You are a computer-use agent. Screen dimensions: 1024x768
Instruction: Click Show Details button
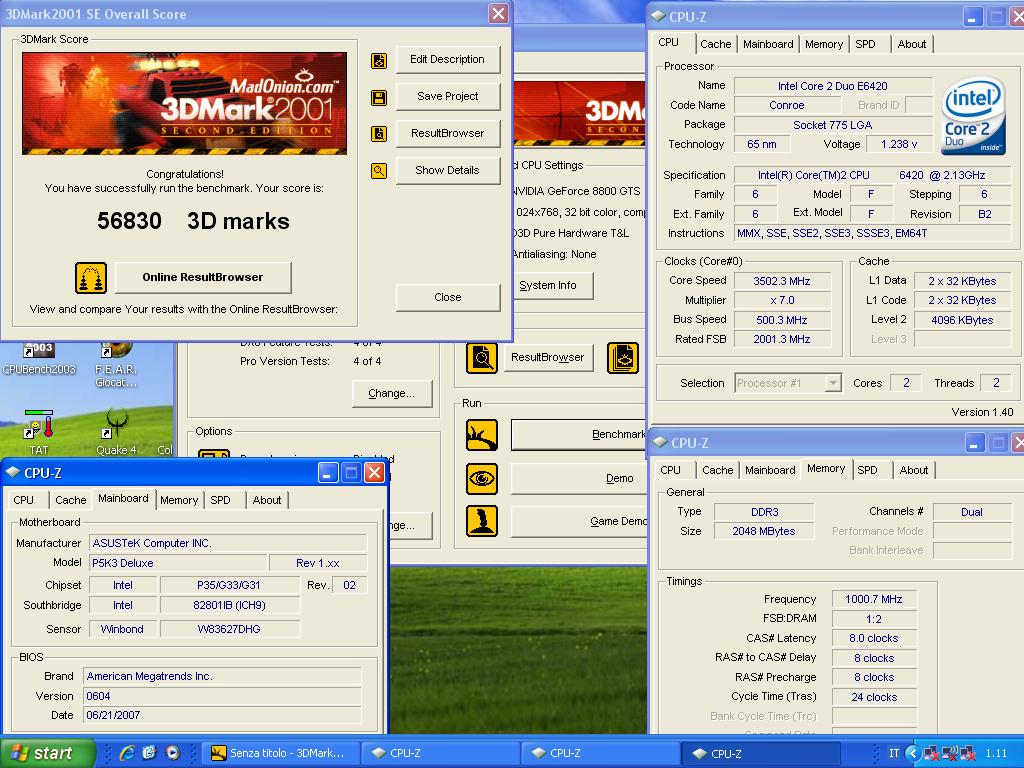[x=447, y=170]
